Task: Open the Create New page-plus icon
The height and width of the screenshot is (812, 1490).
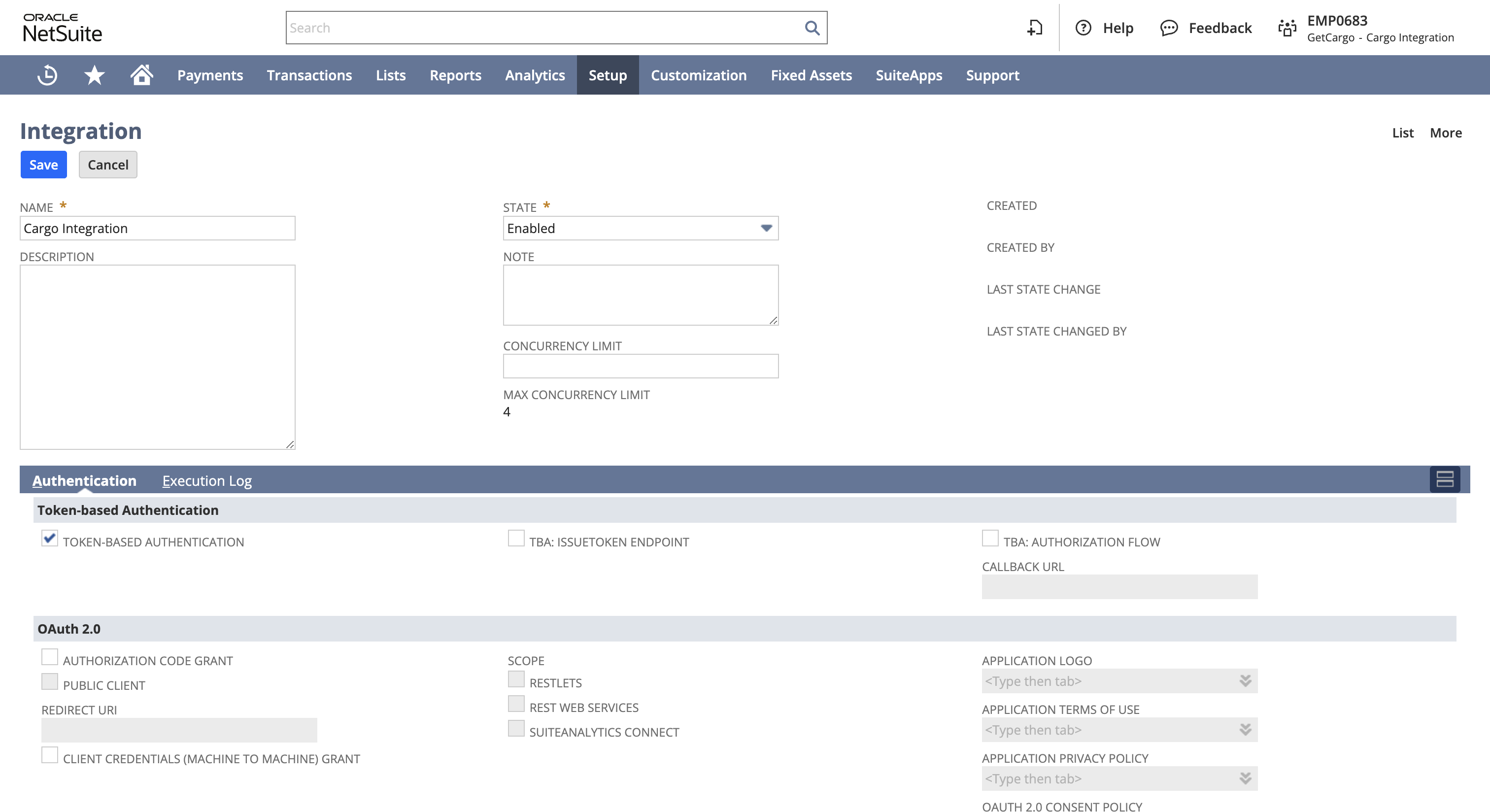Action: pyautogui.click(x=1035, y=28)
